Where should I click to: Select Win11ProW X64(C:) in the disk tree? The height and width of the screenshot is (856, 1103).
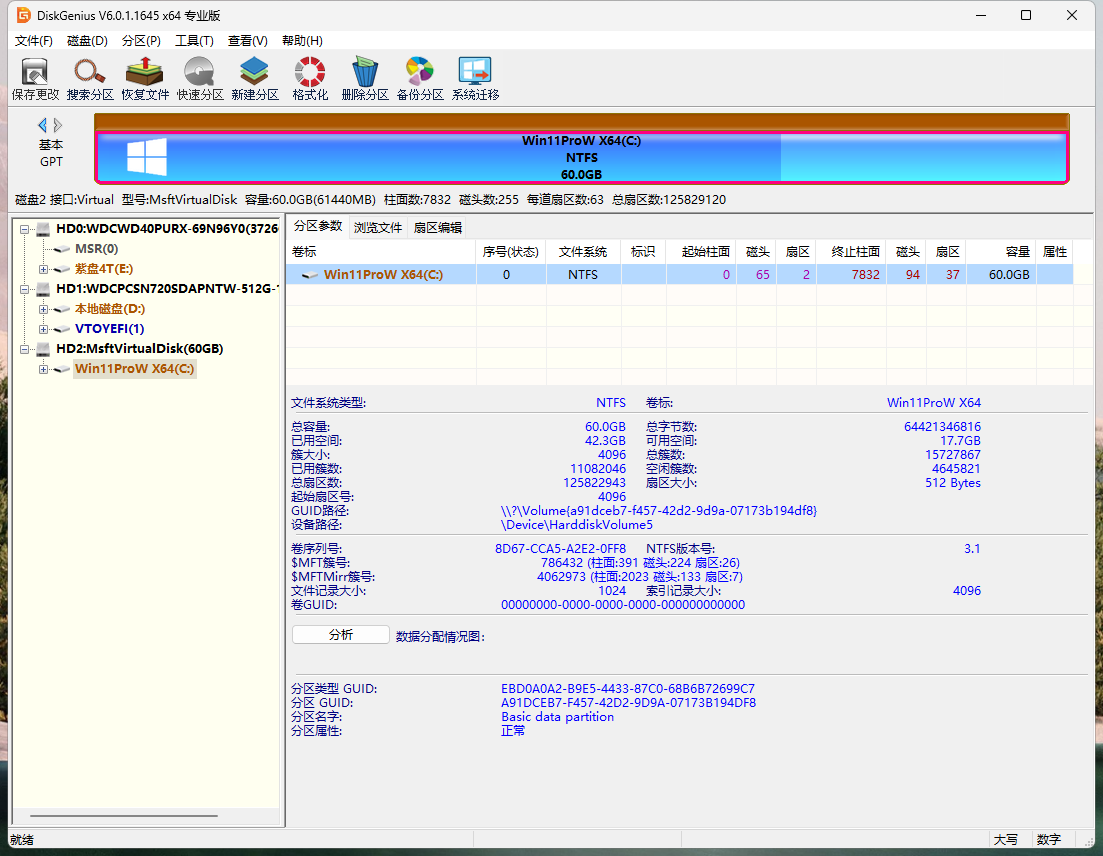pos(134,369)
